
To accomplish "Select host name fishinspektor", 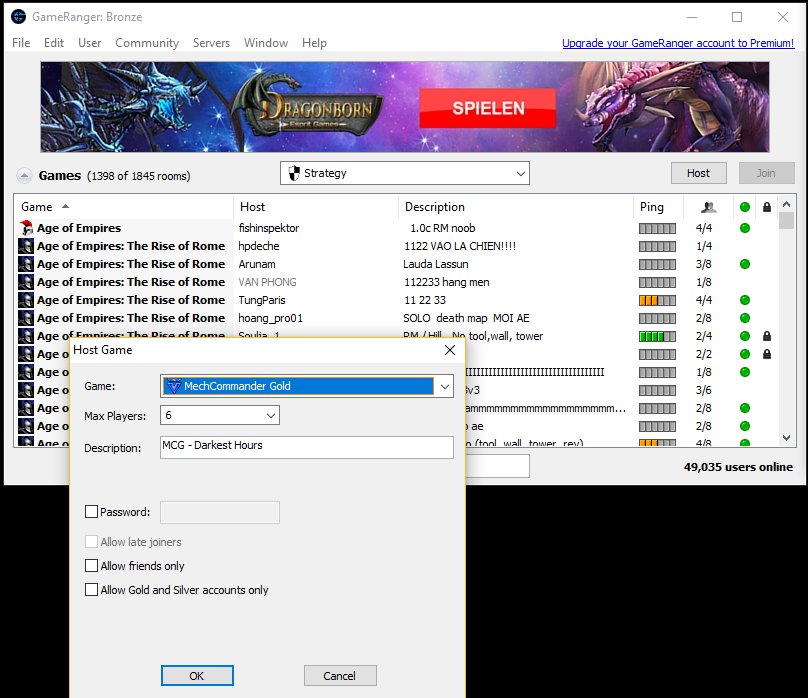I will (268, 228).
